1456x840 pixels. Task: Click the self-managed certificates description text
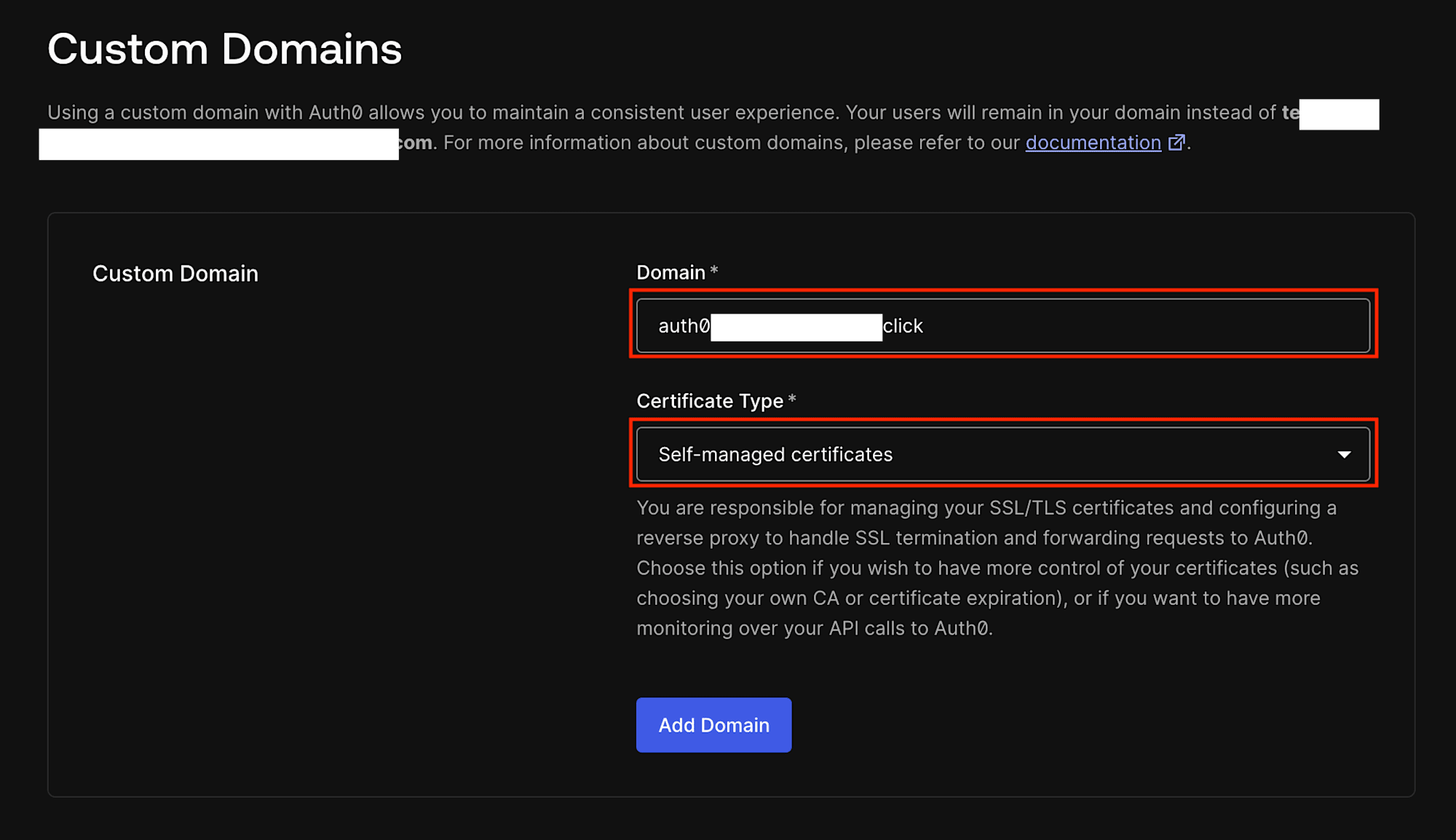tap(997, 568)
